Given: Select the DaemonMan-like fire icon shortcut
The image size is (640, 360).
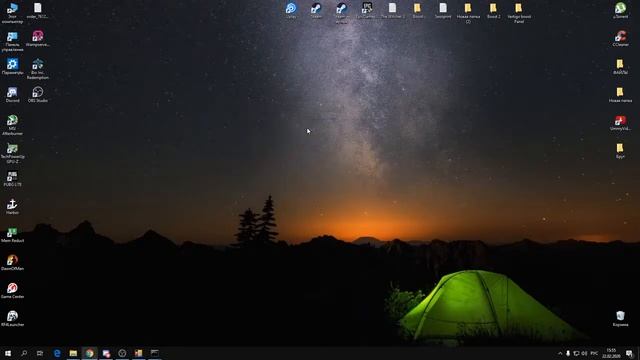Looking at the screenshot, I should point(12,262).
